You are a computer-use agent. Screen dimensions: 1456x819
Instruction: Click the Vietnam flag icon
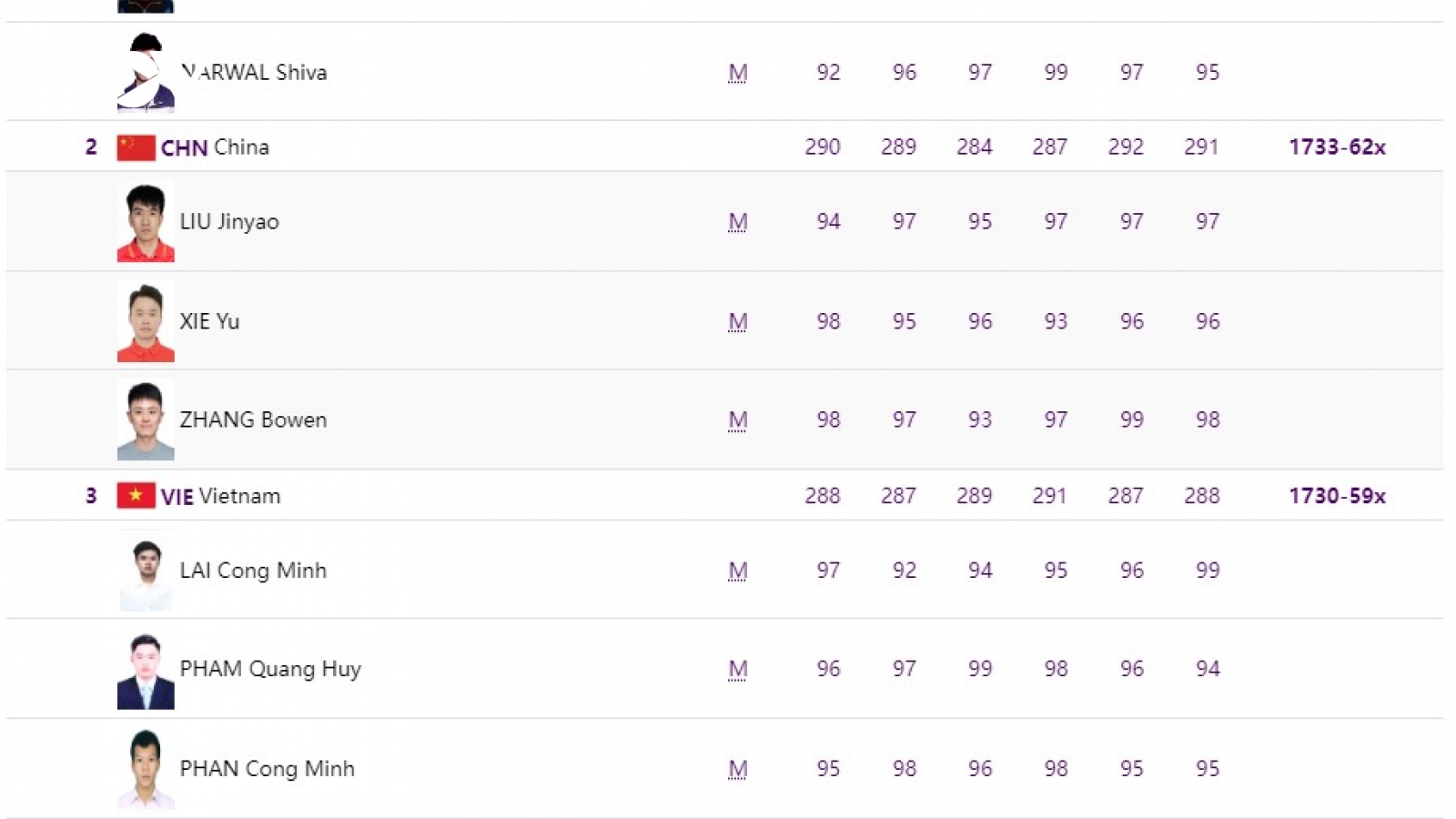(x=136, y=496)
